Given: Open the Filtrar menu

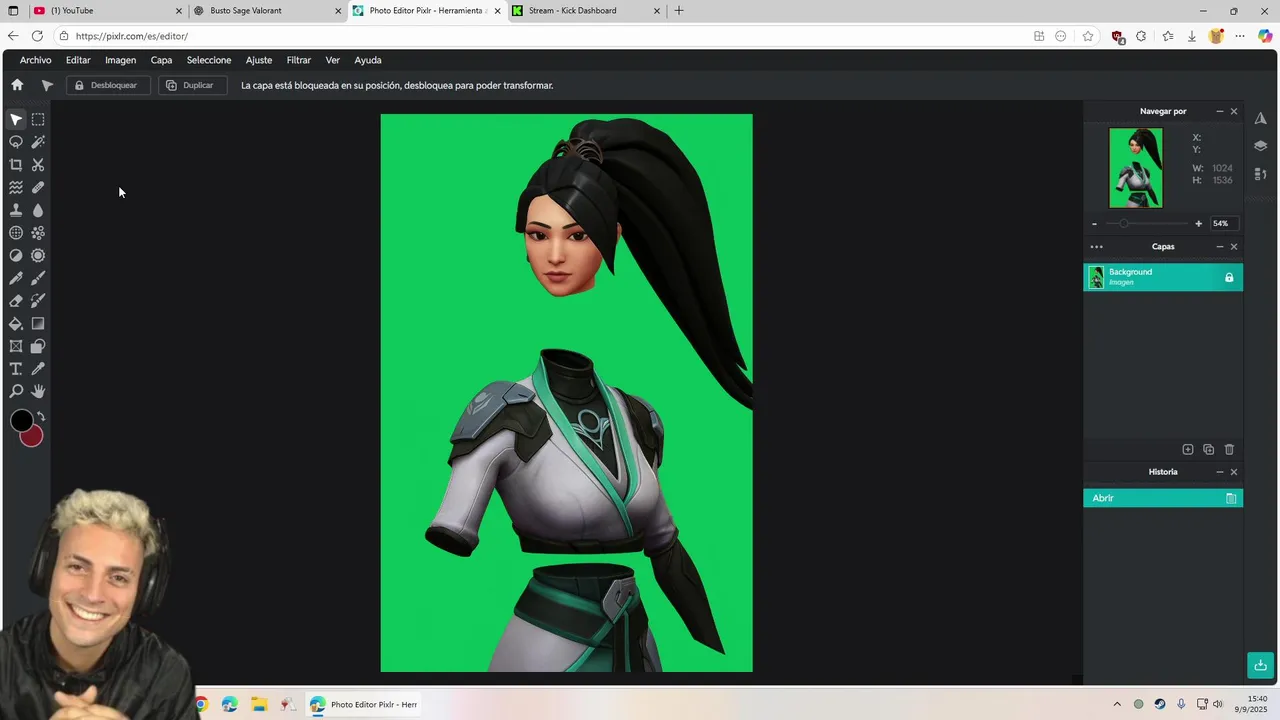Looking at the screenshot, I should click(299, 60).
